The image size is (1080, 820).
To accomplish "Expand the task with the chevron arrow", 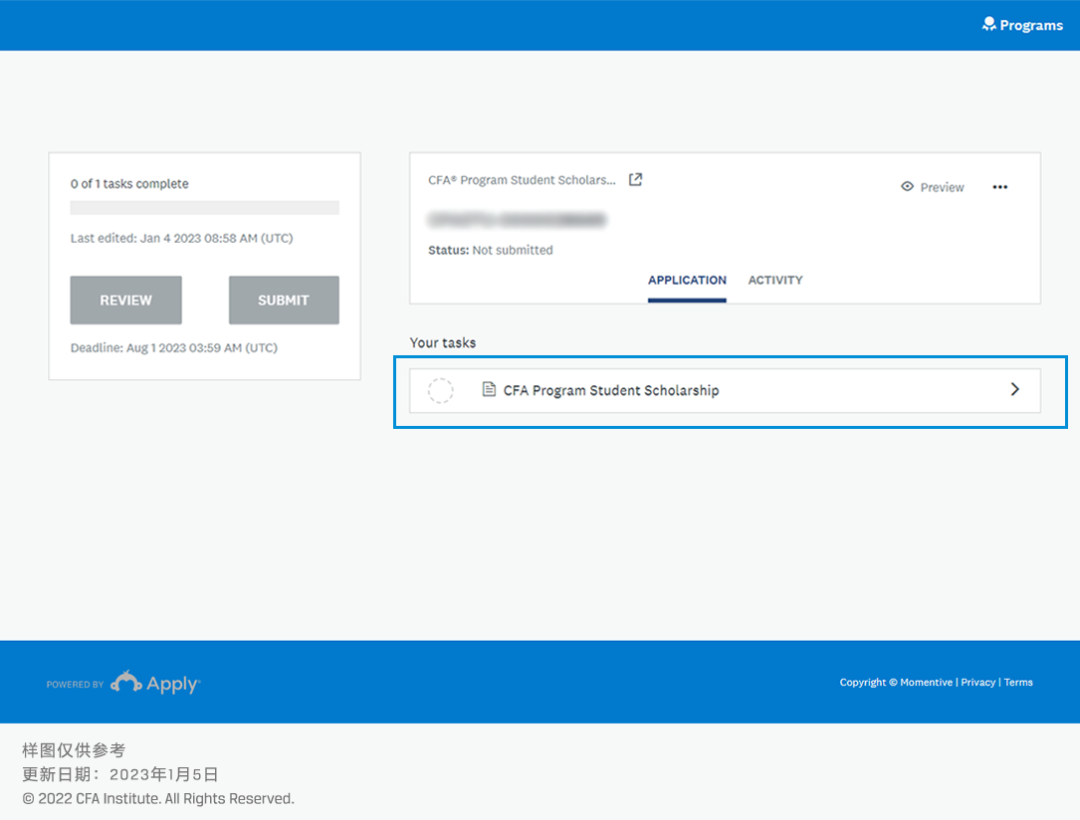I will (x=1015, y=389).
